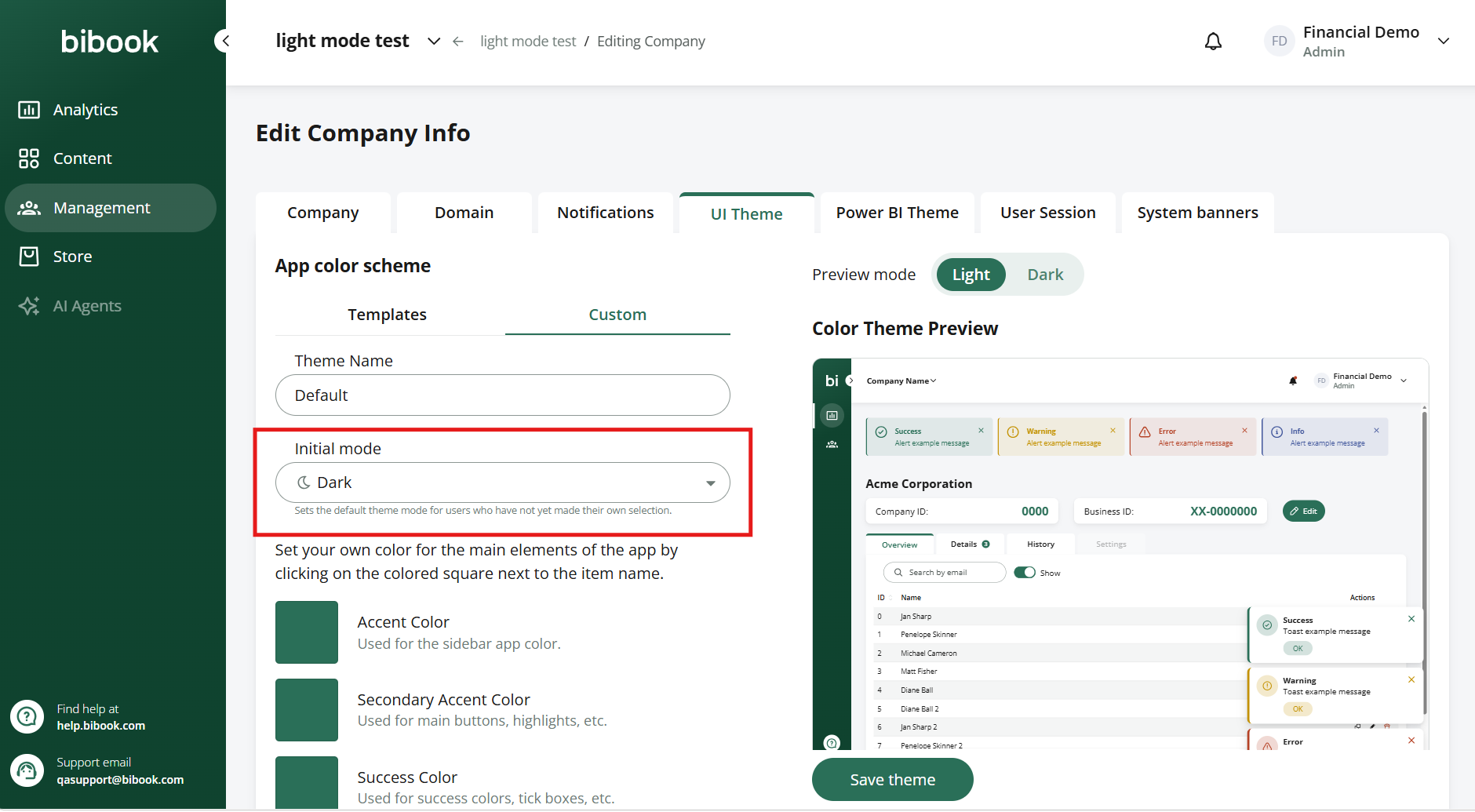1475x812 pixels.
Task: Click the FD avatar in the top header
Action: (x=1280, y=42)
